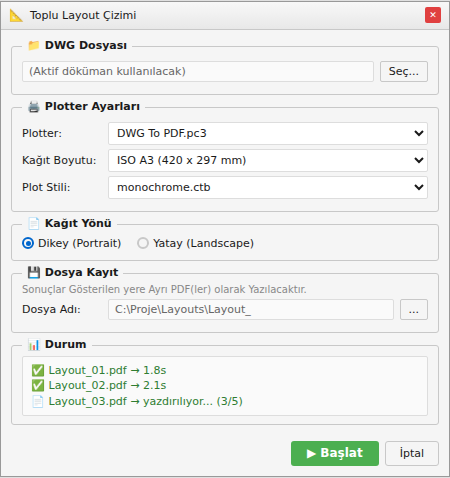Click the Plotter Ayarları group title

tap(92, 106)
